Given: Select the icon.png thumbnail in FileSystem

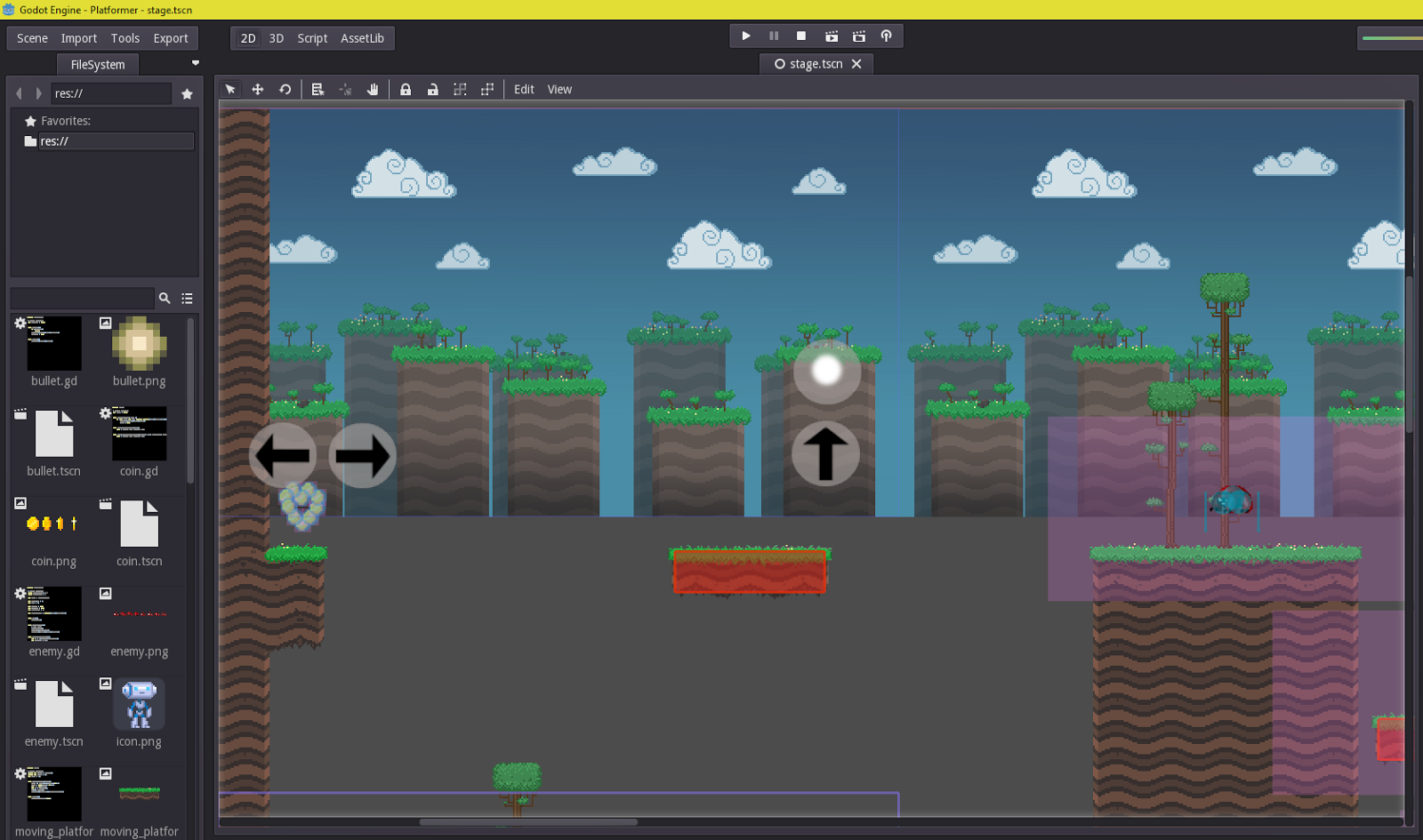Looking at the screenshot, I should (138, 703).
